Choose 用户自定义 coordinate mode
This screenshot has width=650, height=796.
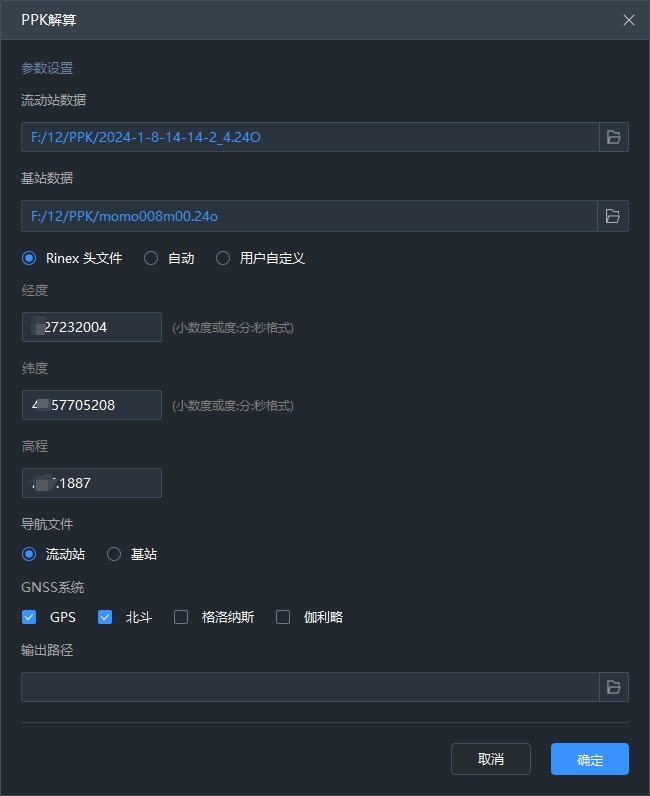[x=223, y=258]
